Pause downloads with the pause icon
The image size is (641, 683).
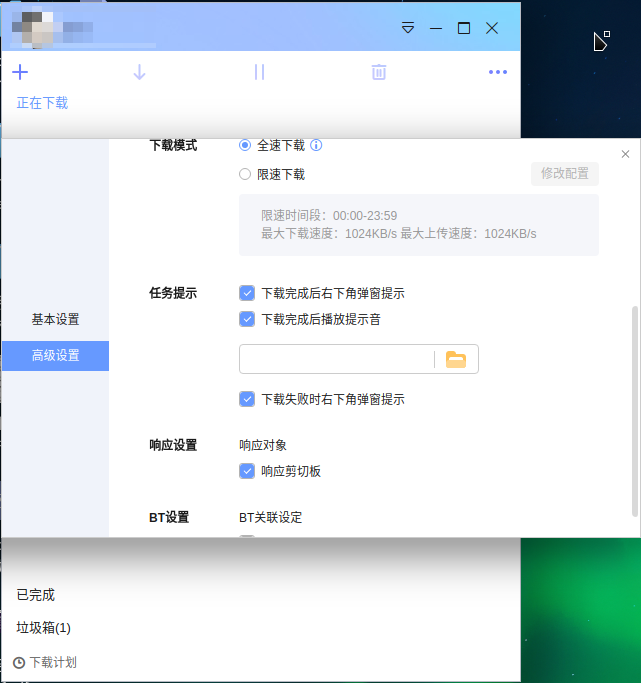point(259,72)
